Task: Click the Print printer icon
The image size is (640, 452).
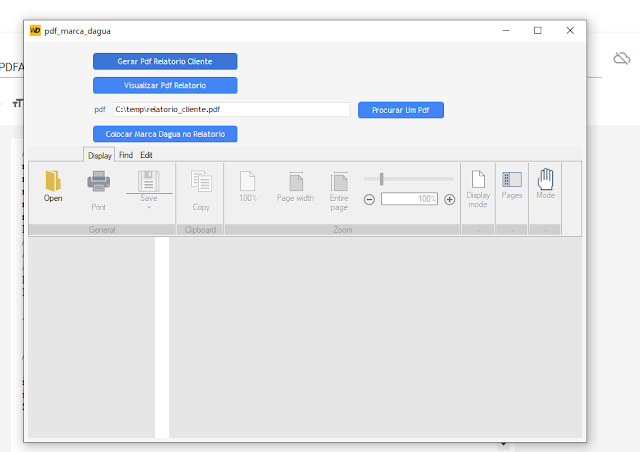Action: (98, 181)
